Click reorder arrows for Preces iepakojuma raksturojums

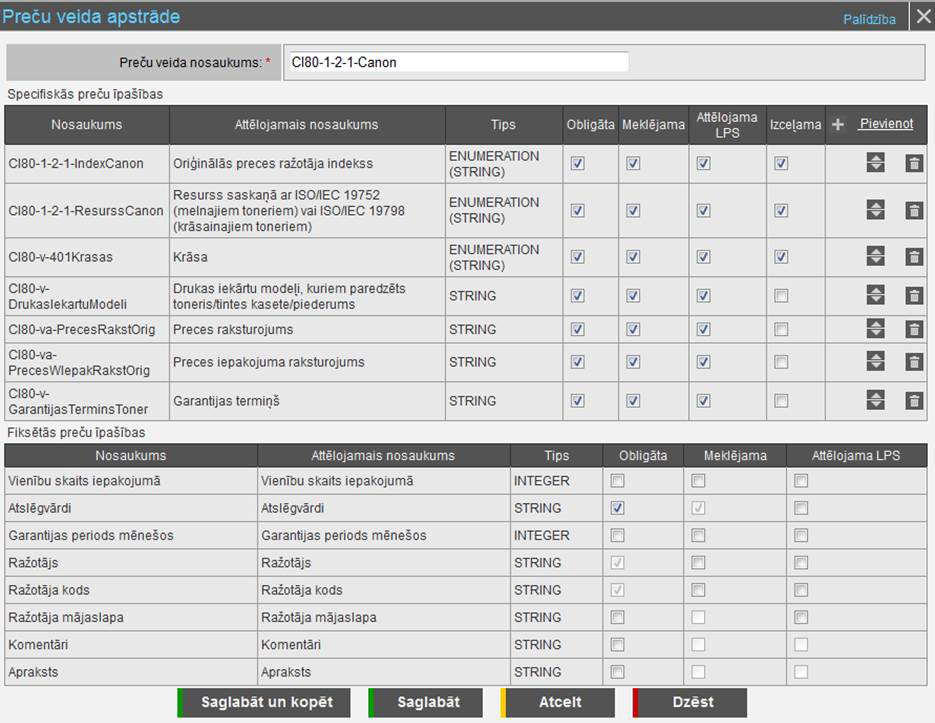875,362
